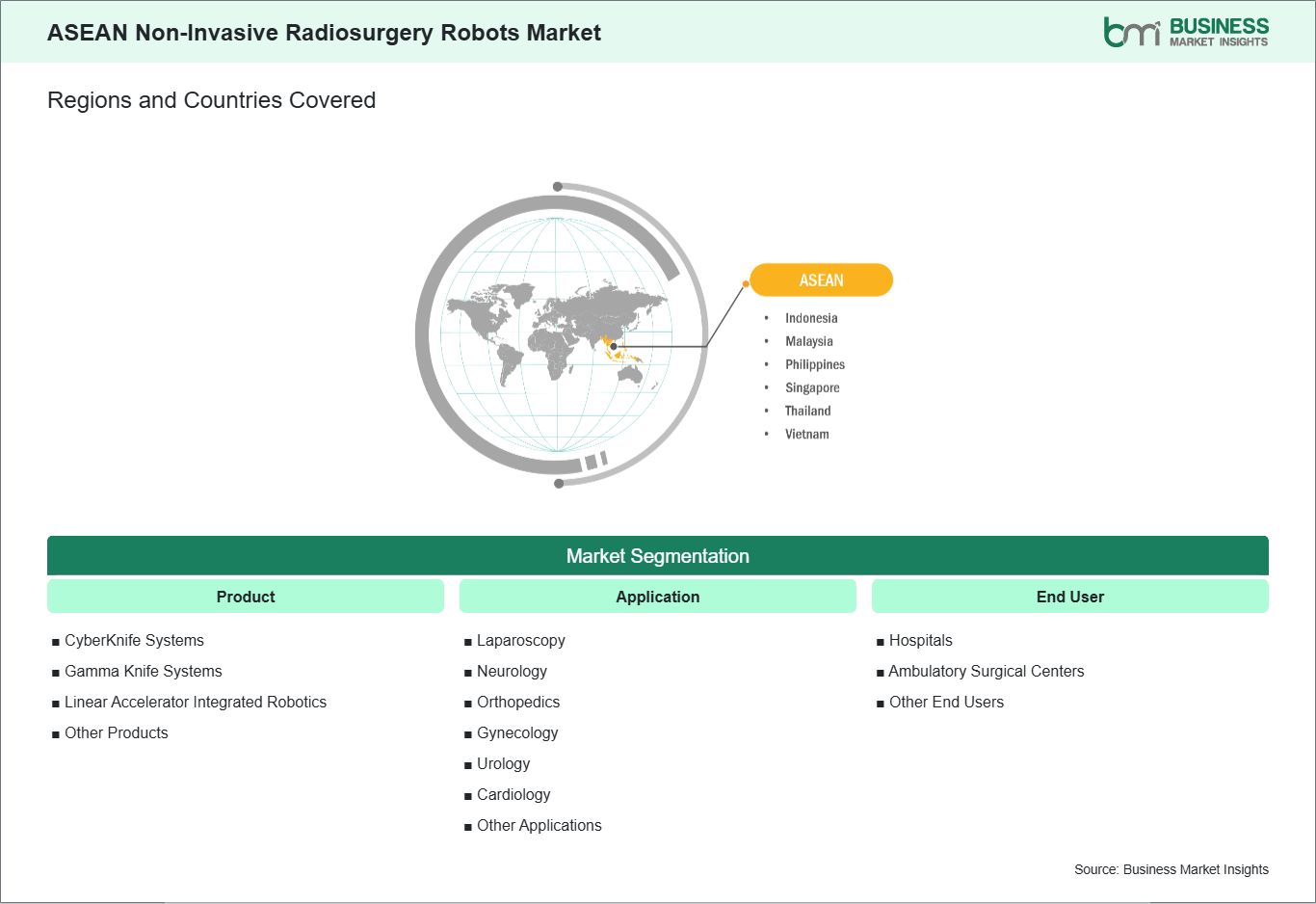Click Other End Users item
The height and width of the screenshot is (904, 1316).
tap(946, 702)
